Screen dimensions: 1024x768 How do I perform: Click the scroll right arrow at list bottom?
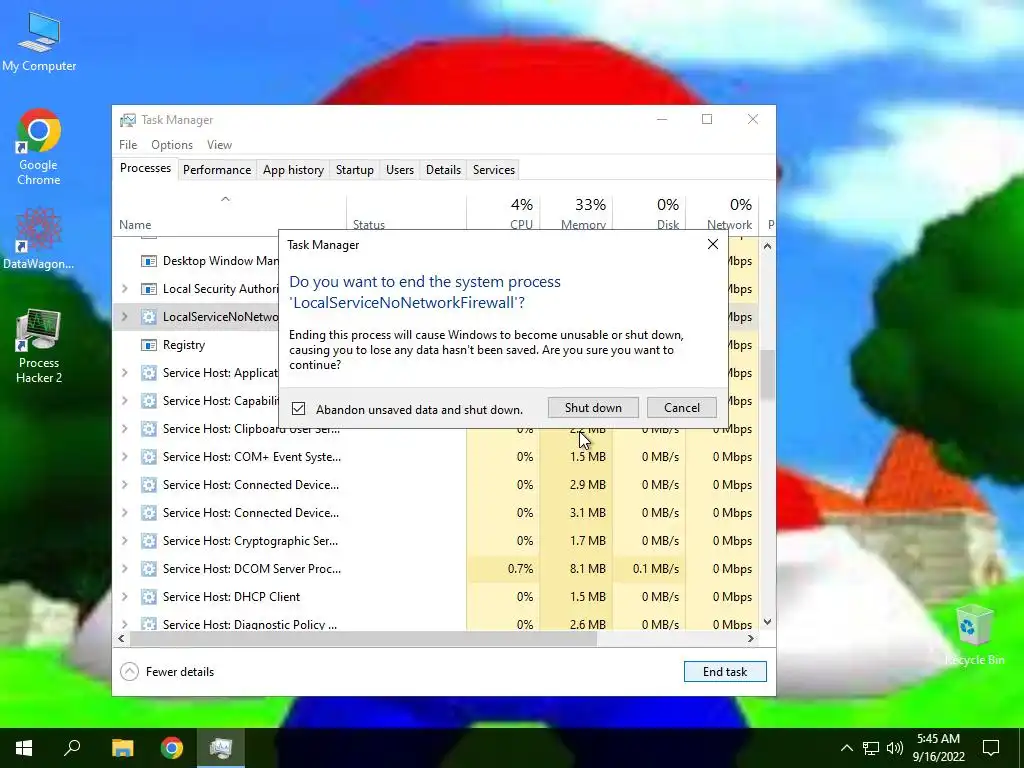[x=751, y=639]
